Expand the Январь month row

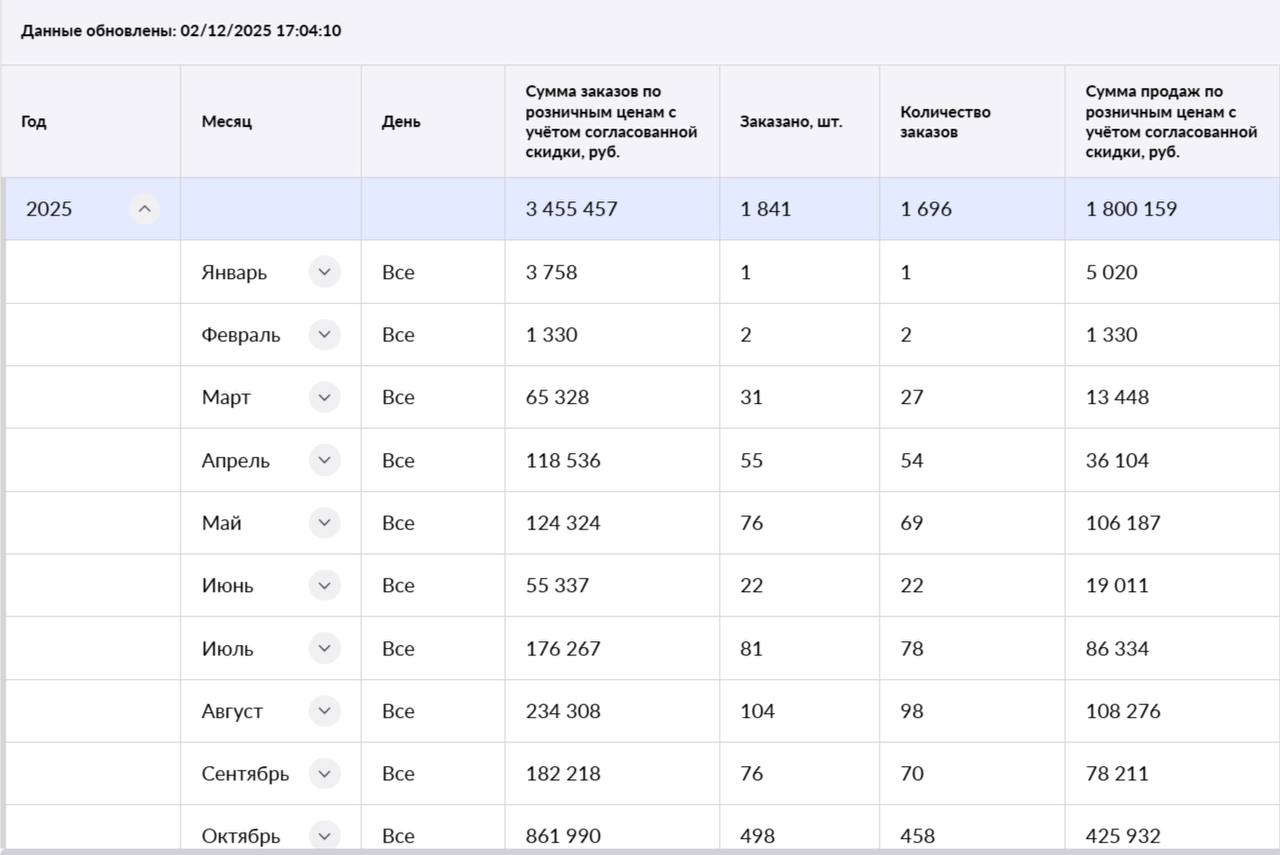click(x=324, y=272)
